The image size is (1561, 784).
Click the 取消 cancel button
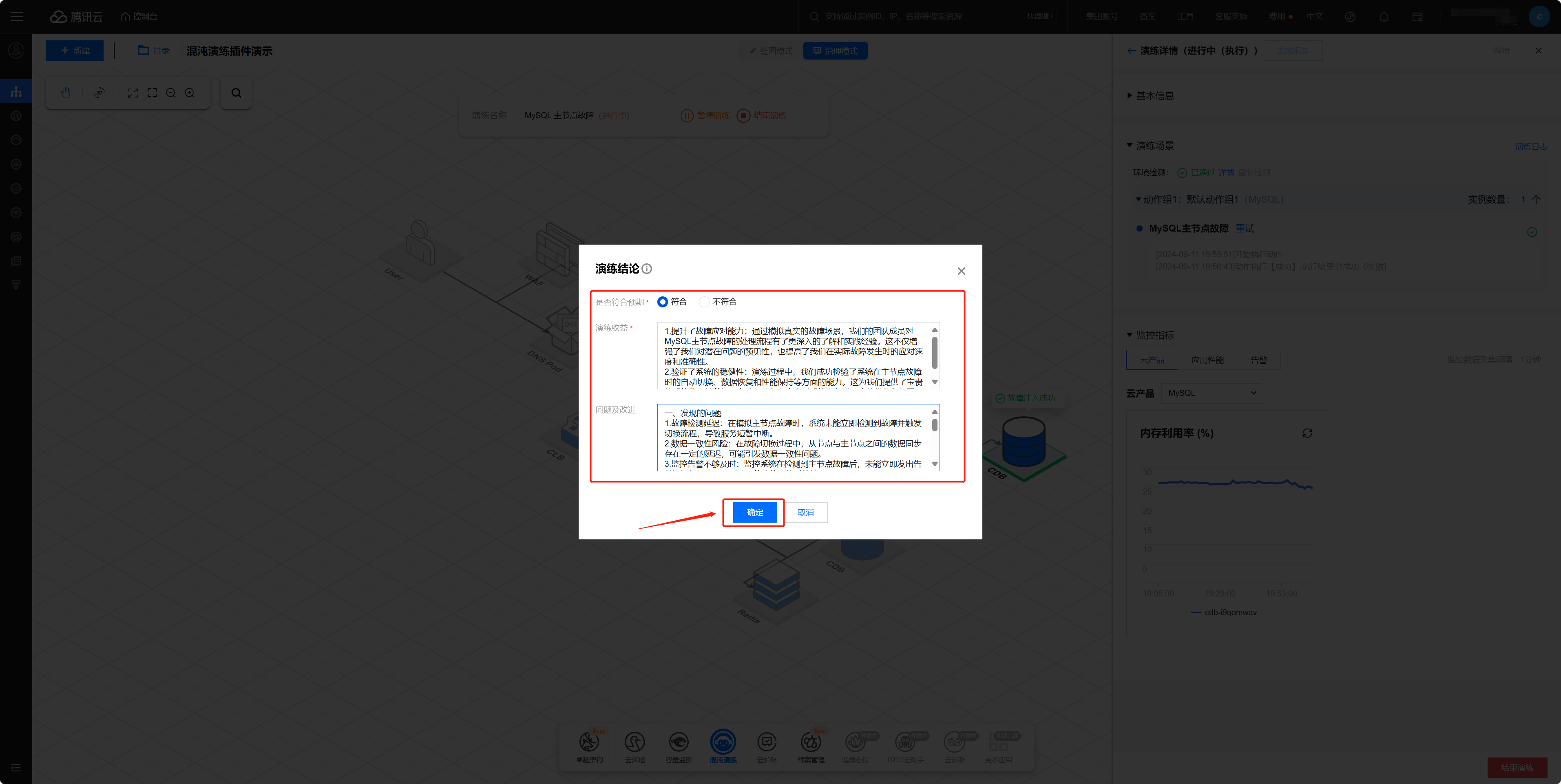click(805, 512)
